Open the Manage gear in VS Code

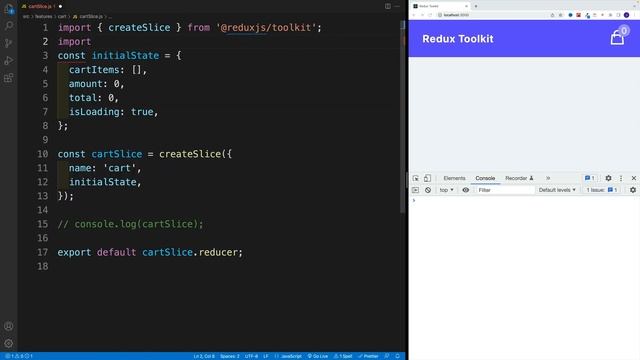(9, 343)
